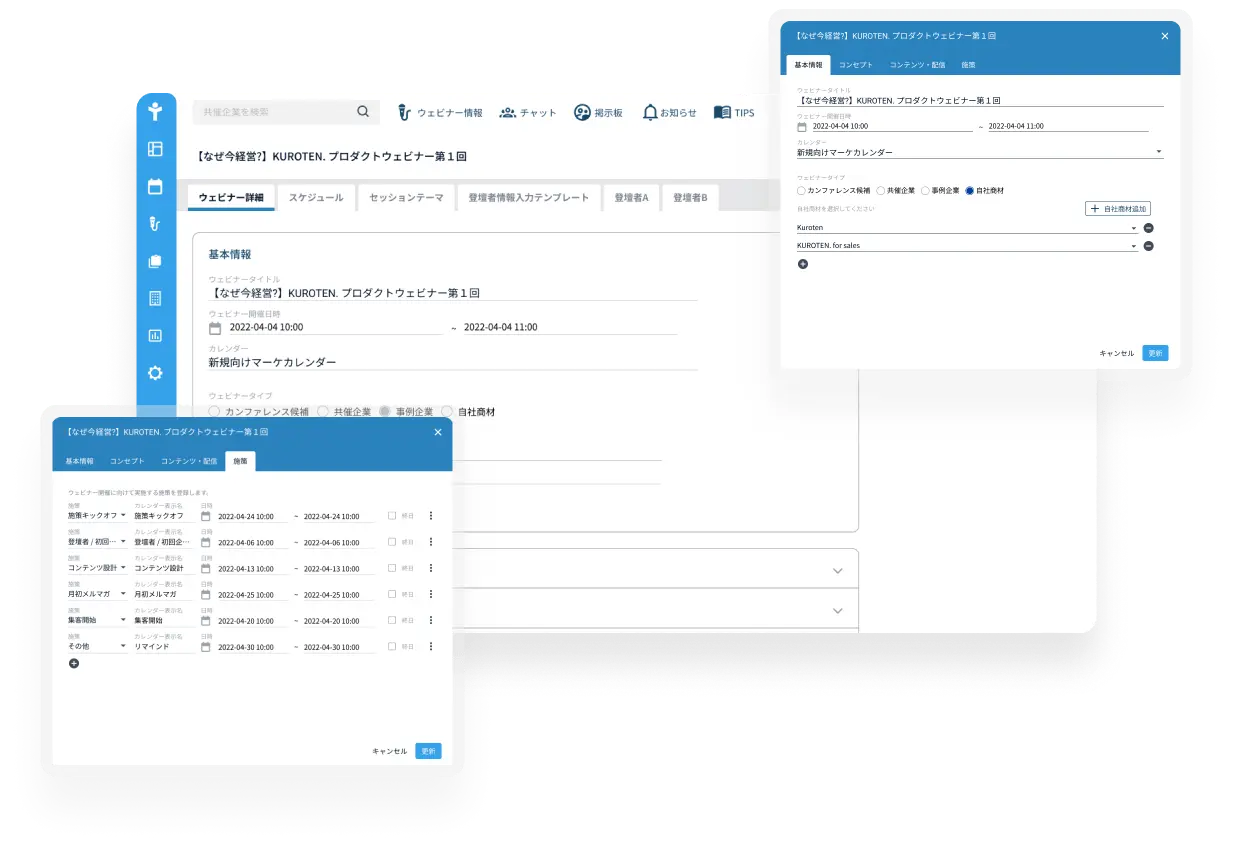Select カンファレンス候補 radio in 基本情報 dialog
Screen dimensions: 1233x848
tap(801, 190)
